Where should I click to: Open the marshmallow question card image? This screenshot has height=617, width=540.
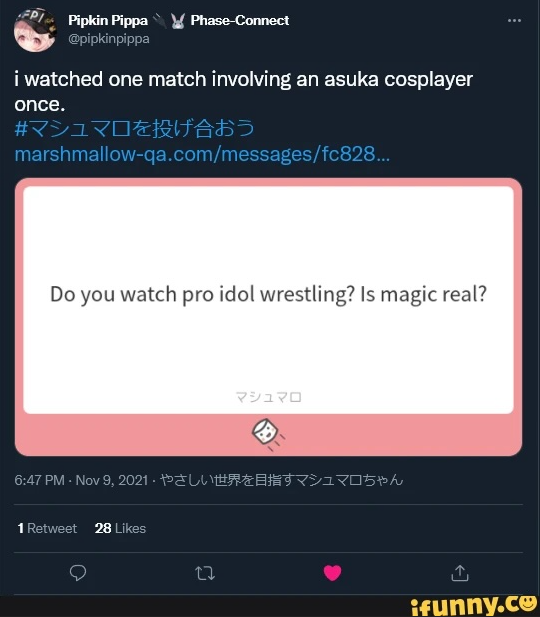268,317
